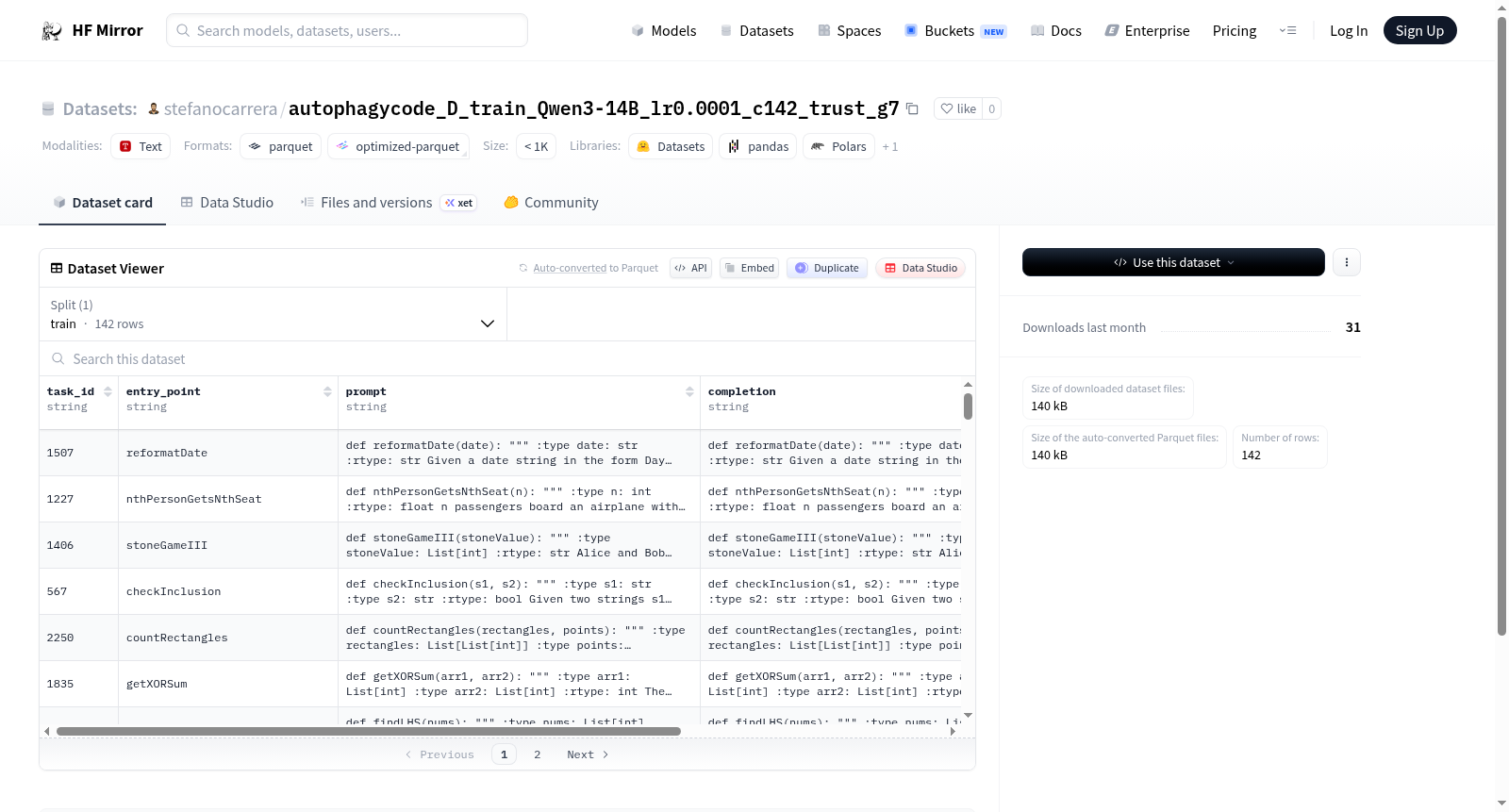Image resolution: width=1509 pixels, height=812 pixels.
Task: Select the parquet format tag
Action: pyautogui.click(x=281, y=146)
